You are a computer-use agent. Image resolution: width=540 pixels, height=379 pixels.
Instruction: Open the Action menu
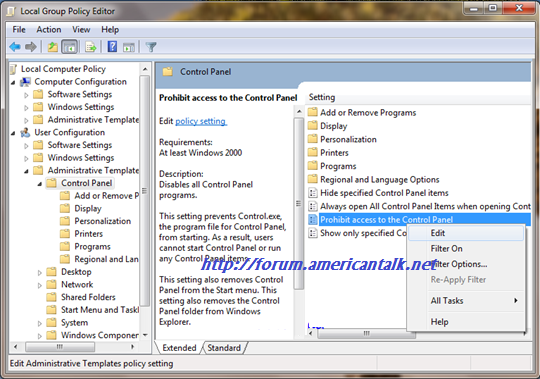click(x=49, y=30)
